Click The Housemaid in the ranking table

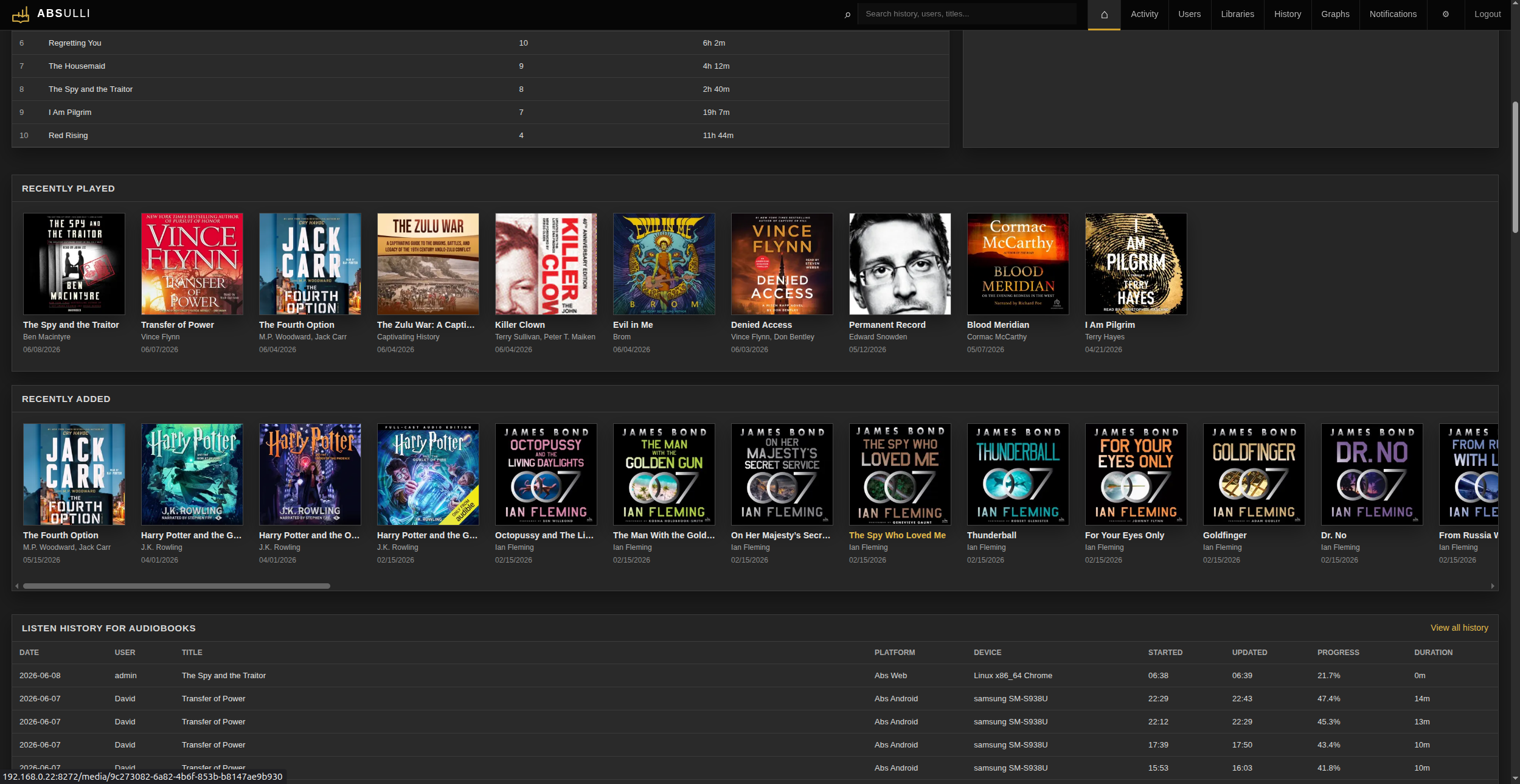tap(77, 66)
